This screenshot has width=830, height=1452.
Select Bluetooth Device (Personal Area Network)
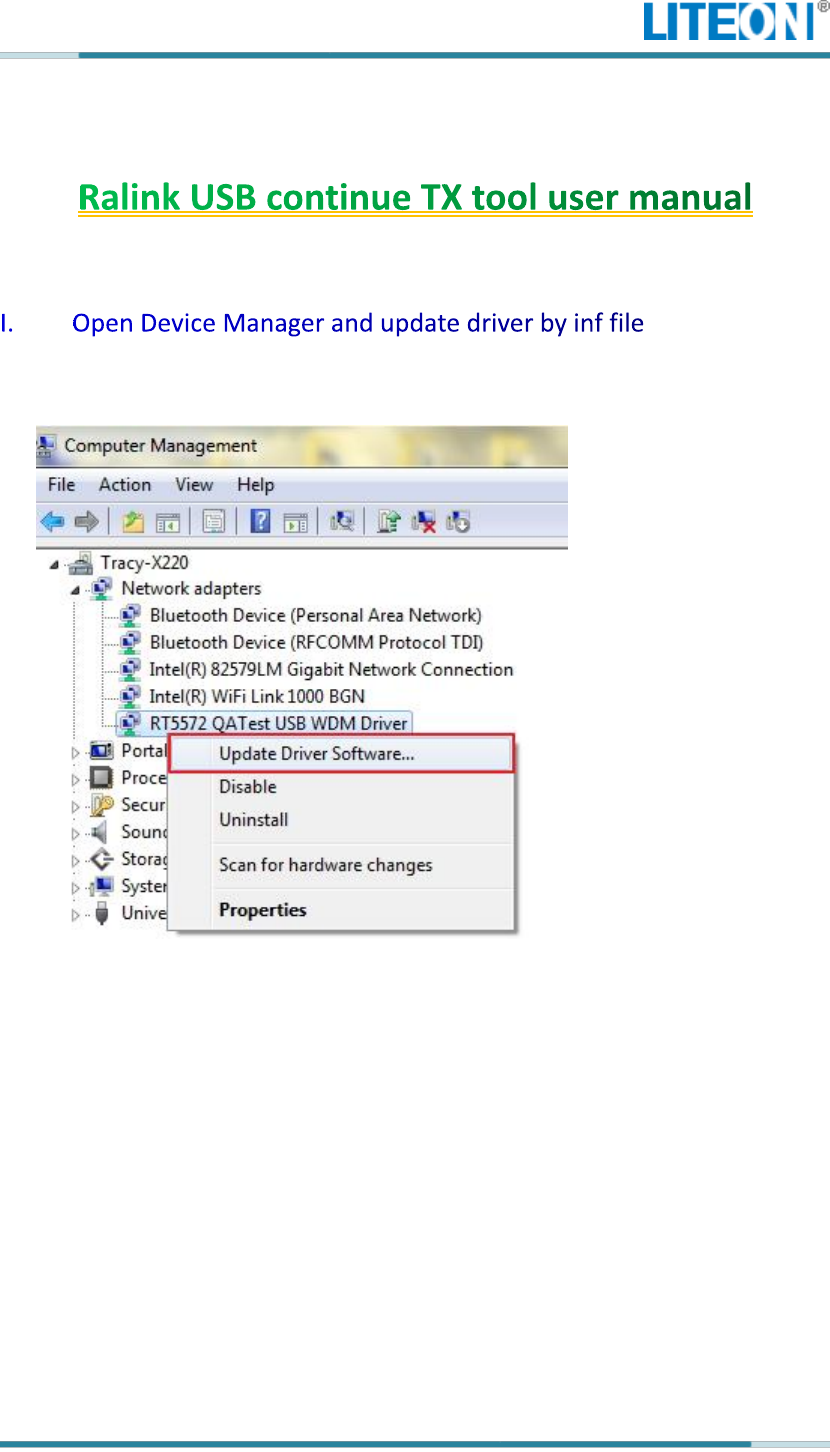pos(315,615)
